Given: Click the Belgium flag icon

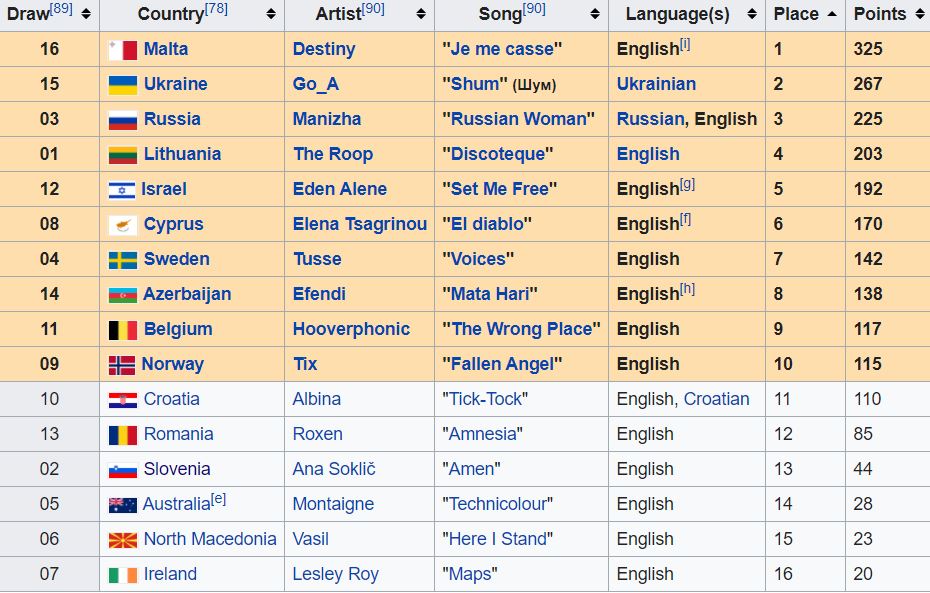Looking at the screenshot, I should [123, 330].
